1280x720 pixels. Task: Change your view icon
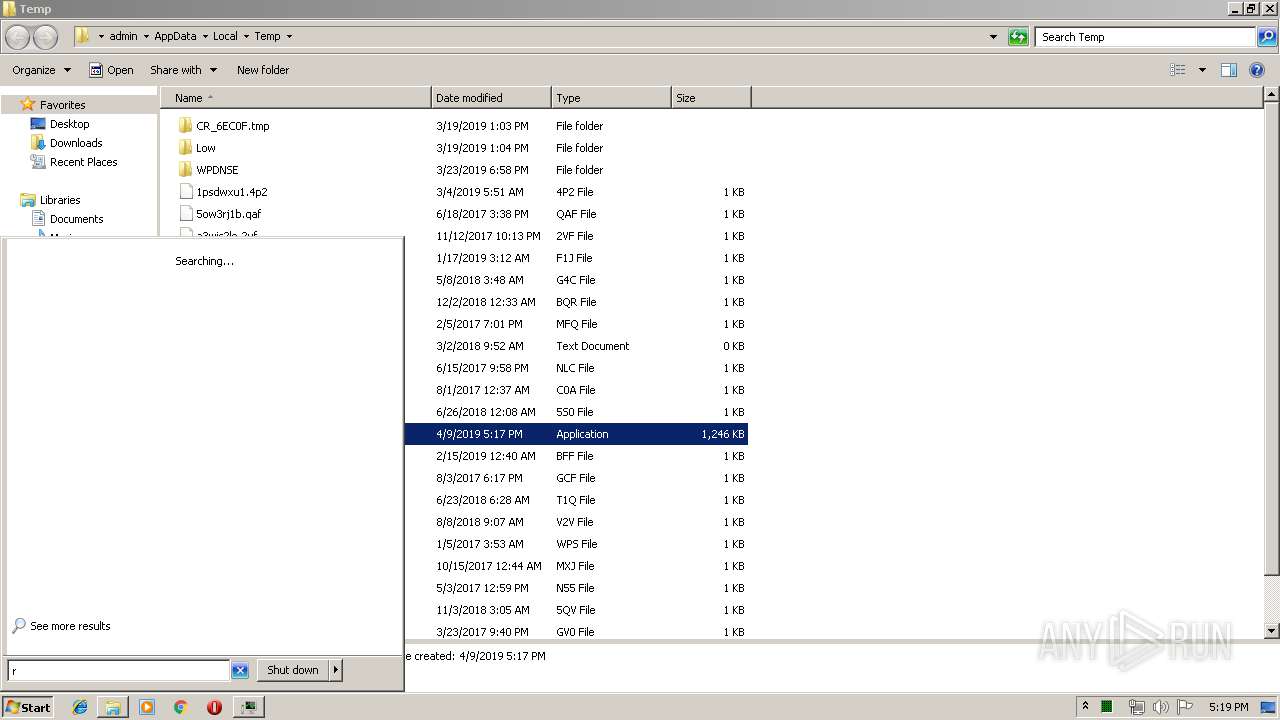click(1178, 70)
